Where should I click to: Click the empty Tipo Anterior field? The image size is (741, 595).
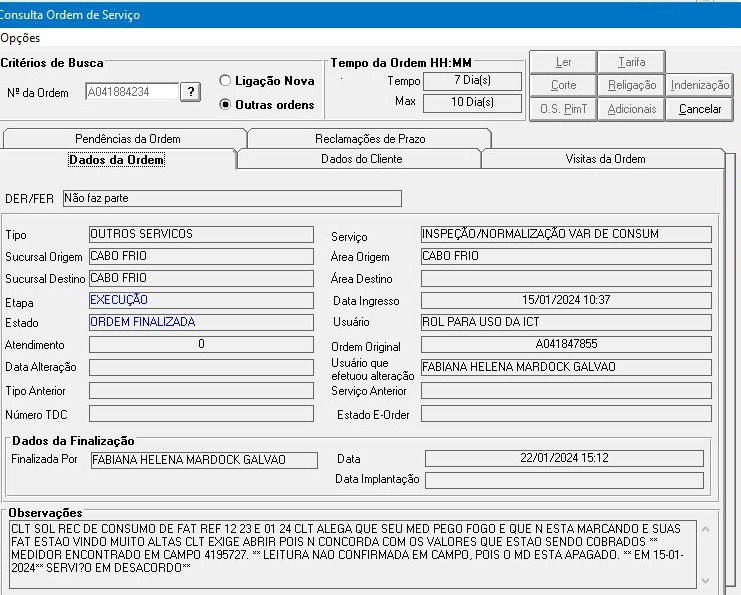point(201,391)
